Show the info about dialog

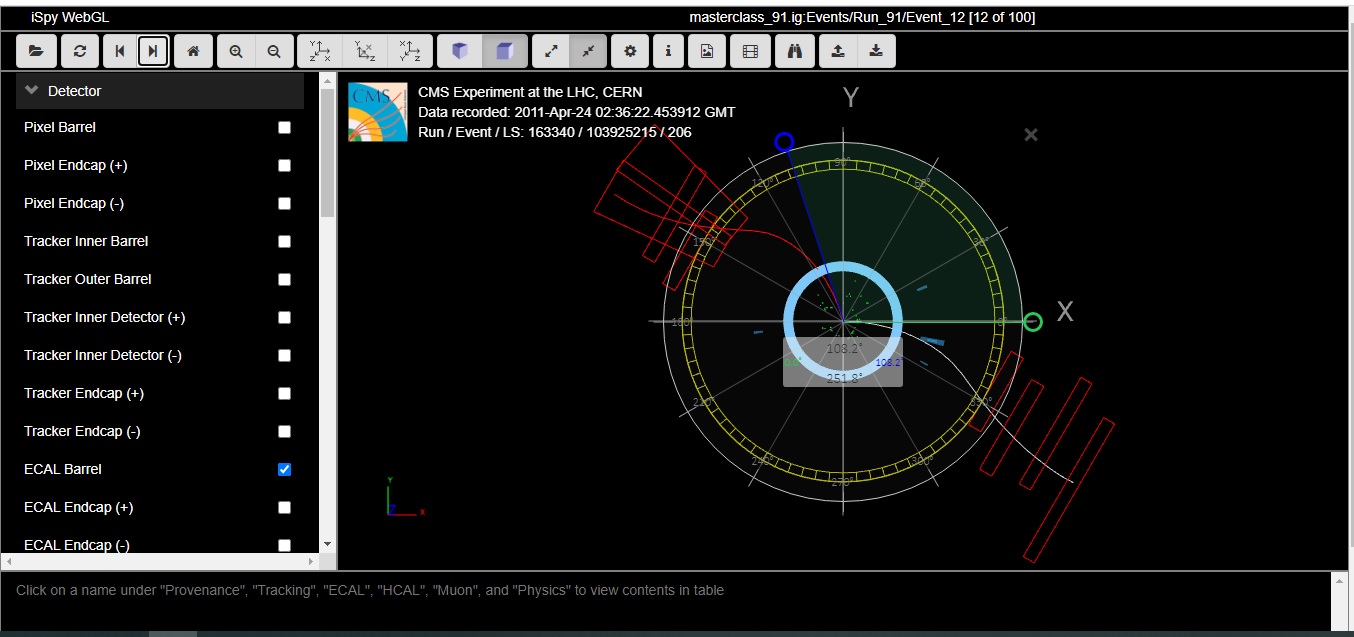click(x=668, y=51)
